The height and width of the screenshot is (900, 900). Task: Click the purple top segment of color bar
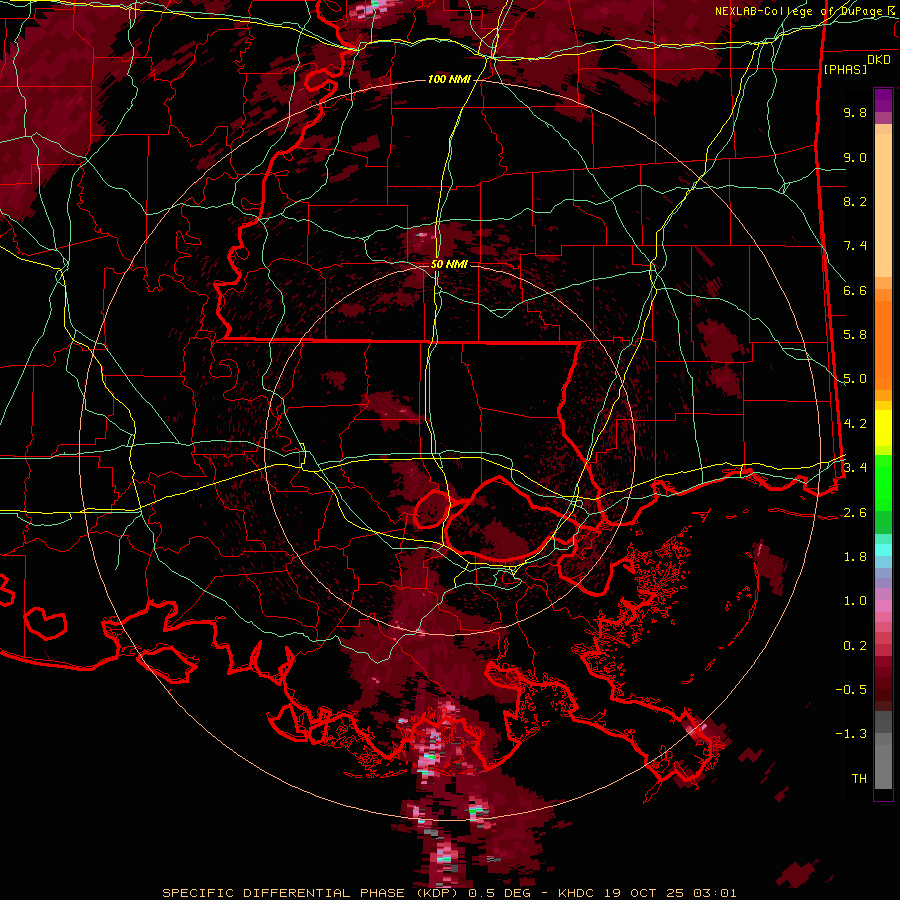883,100
